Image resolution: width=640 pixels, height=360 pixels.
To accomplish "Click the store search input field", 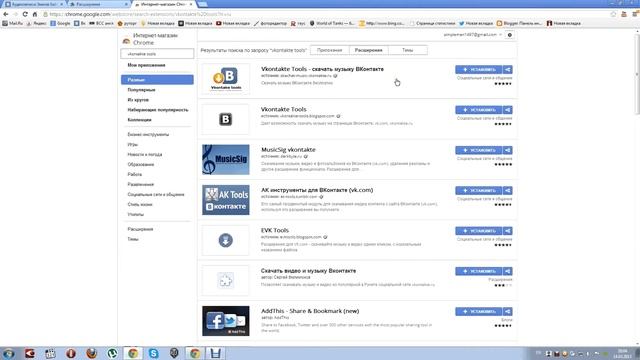I will click(157, 54).
